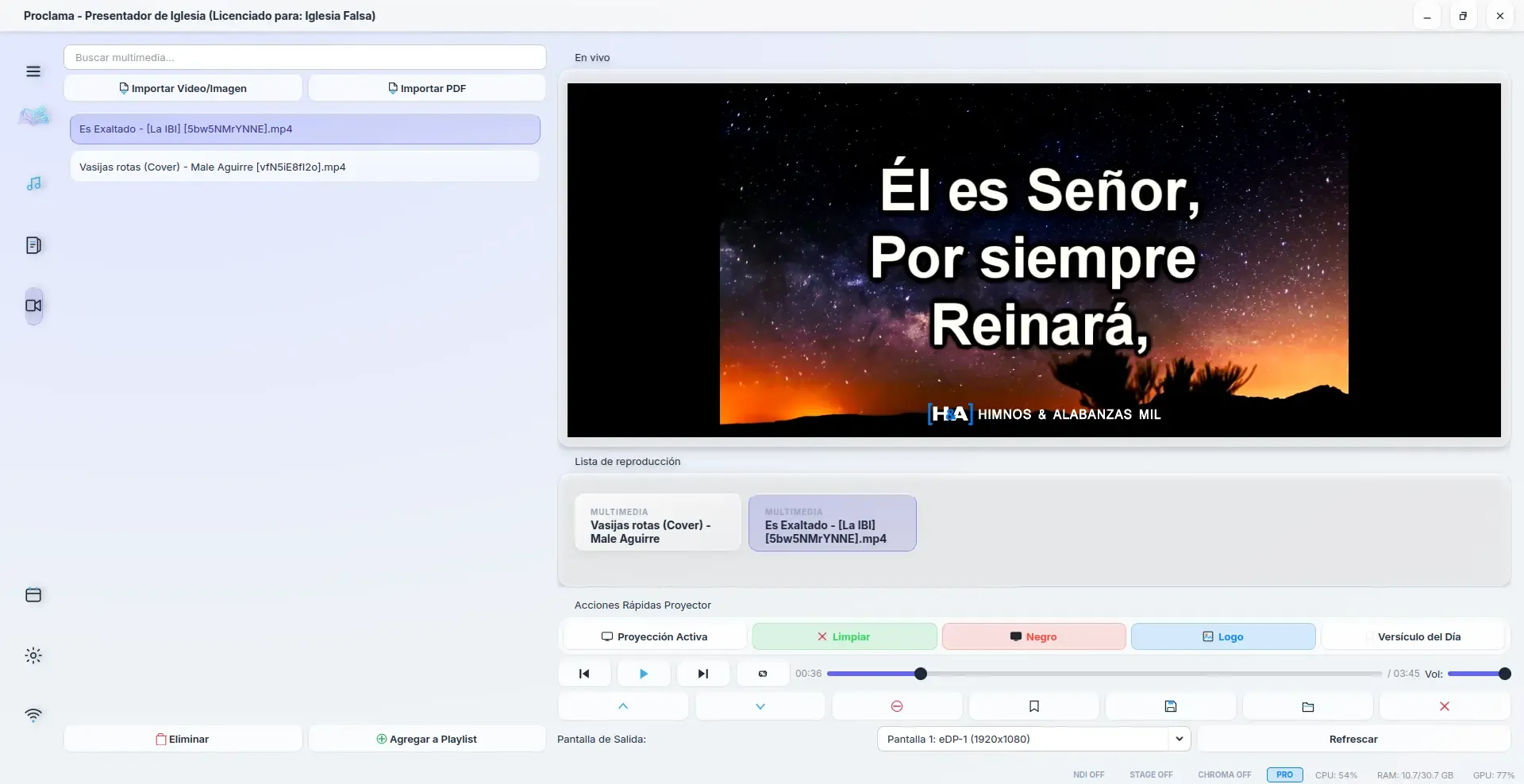Open settings gear in the sidebar
Image resolution: width=1524 pixels, height=784 pixels.
33,655
